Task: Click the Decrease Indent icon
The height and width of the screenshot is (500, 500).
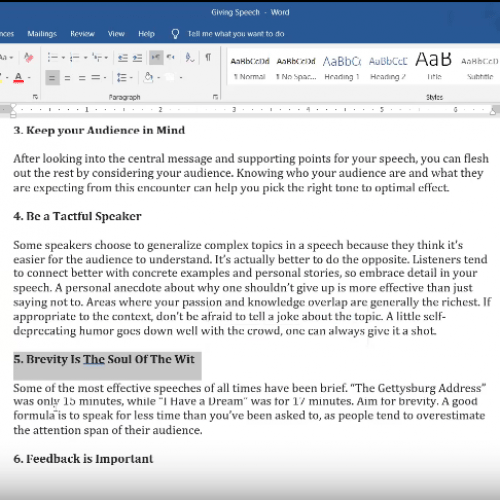Action: tap(123, 58)
